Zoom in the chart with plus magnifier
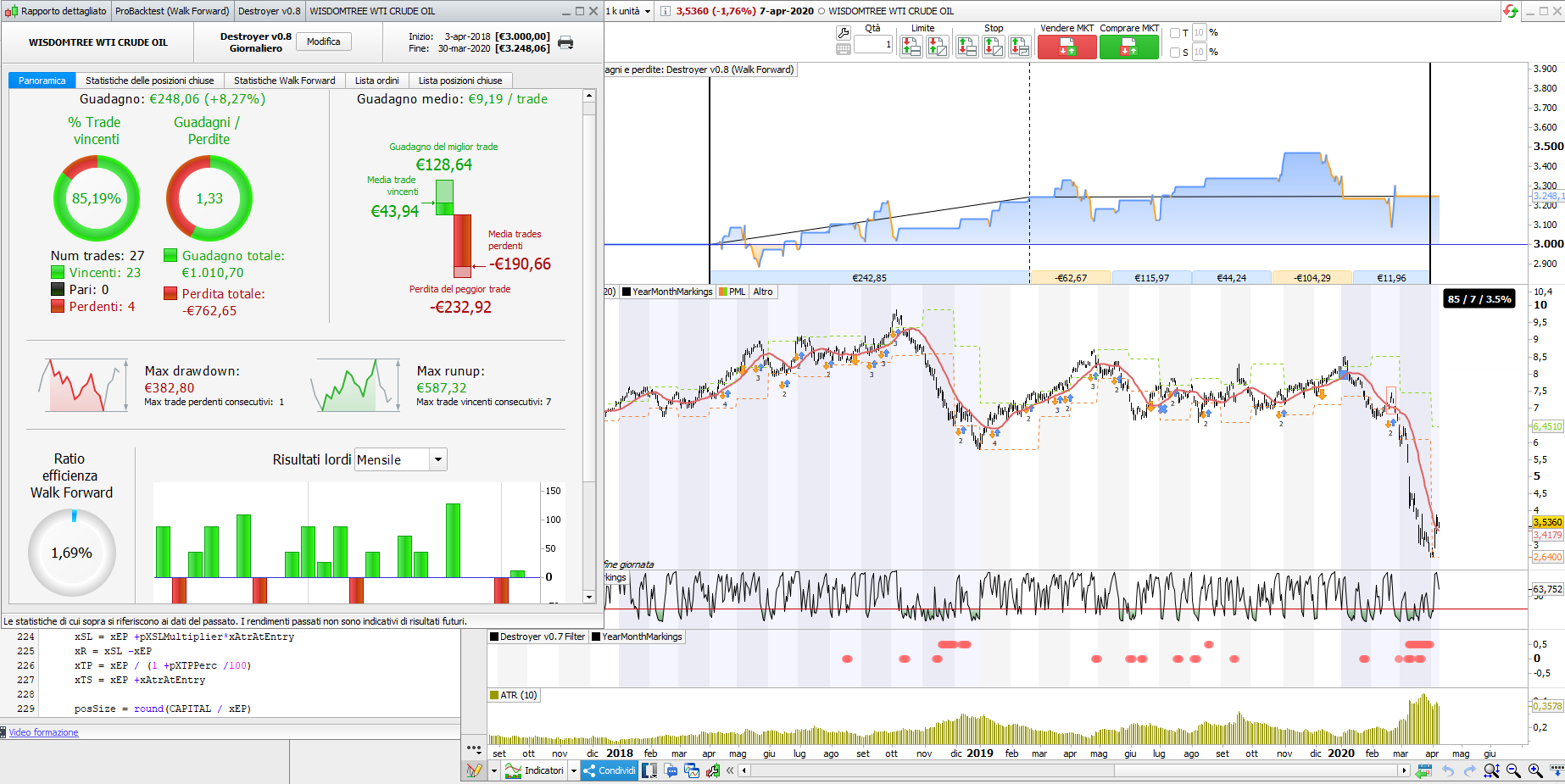This screenshot has width=1565, height=784. click(x=1535, y=770)
